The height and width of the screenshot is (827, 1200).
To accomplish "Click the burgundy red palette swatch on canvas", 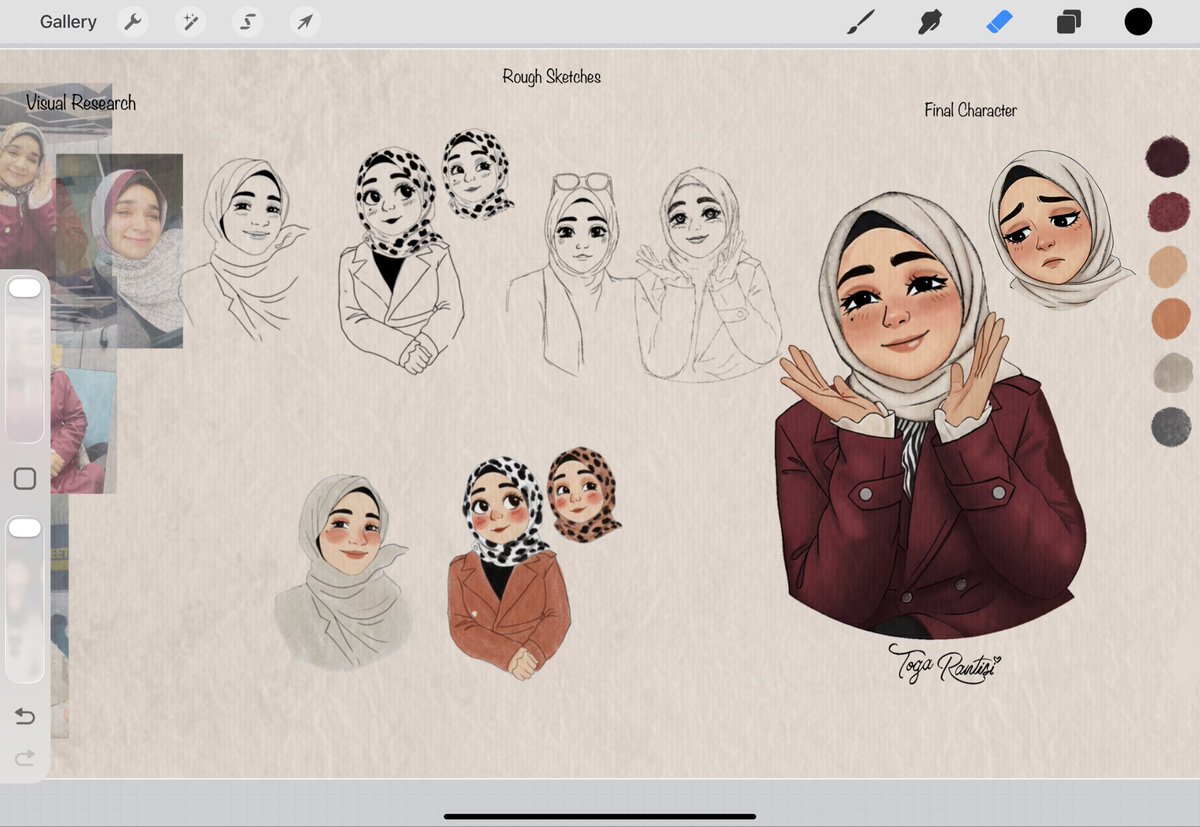I will 1168,212.
